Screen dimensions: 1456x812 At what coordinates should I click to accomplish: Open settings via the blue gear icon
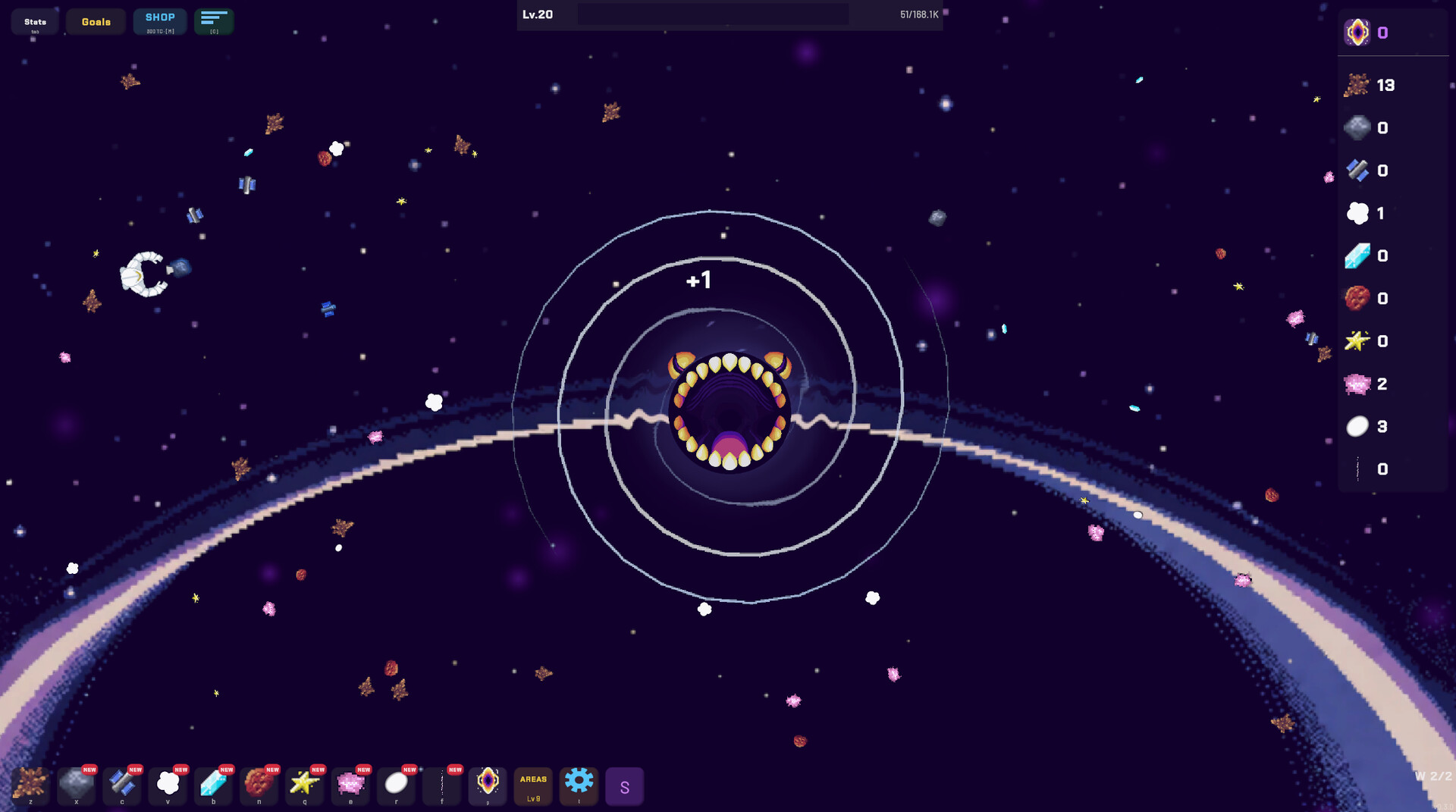coord(579,785)
